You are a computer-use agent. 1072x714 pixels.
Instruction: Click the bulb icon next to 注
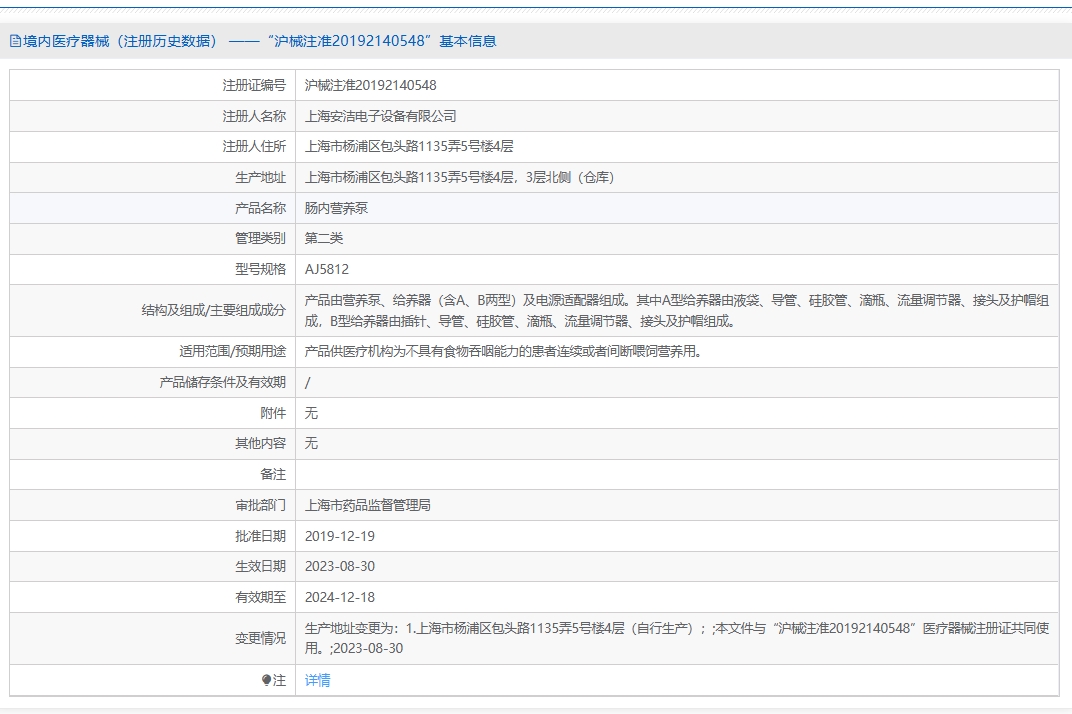(x=266, y=680)
